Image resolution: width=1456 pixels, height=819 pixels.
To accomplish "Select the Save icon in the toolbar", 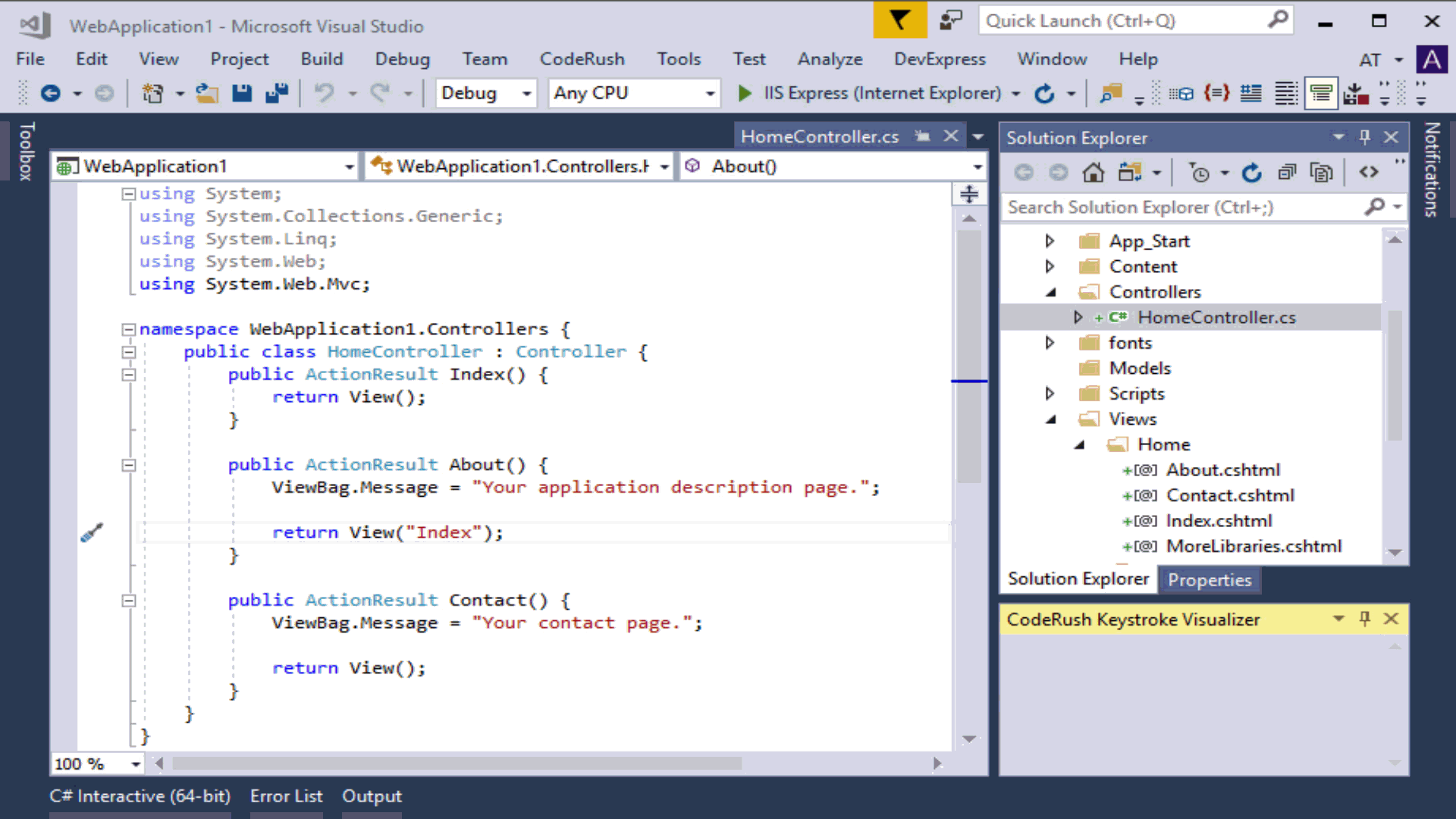I will 242,93.
